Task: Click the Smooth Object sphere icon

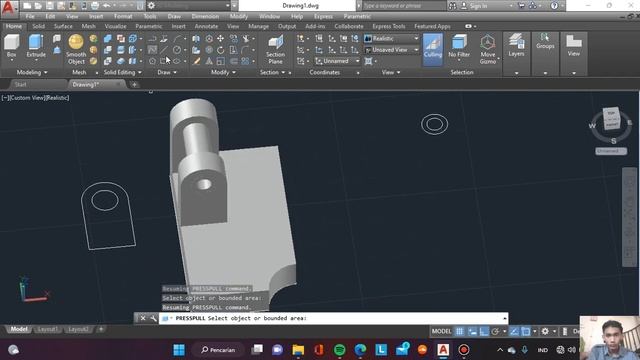Action: click(76, 42)
